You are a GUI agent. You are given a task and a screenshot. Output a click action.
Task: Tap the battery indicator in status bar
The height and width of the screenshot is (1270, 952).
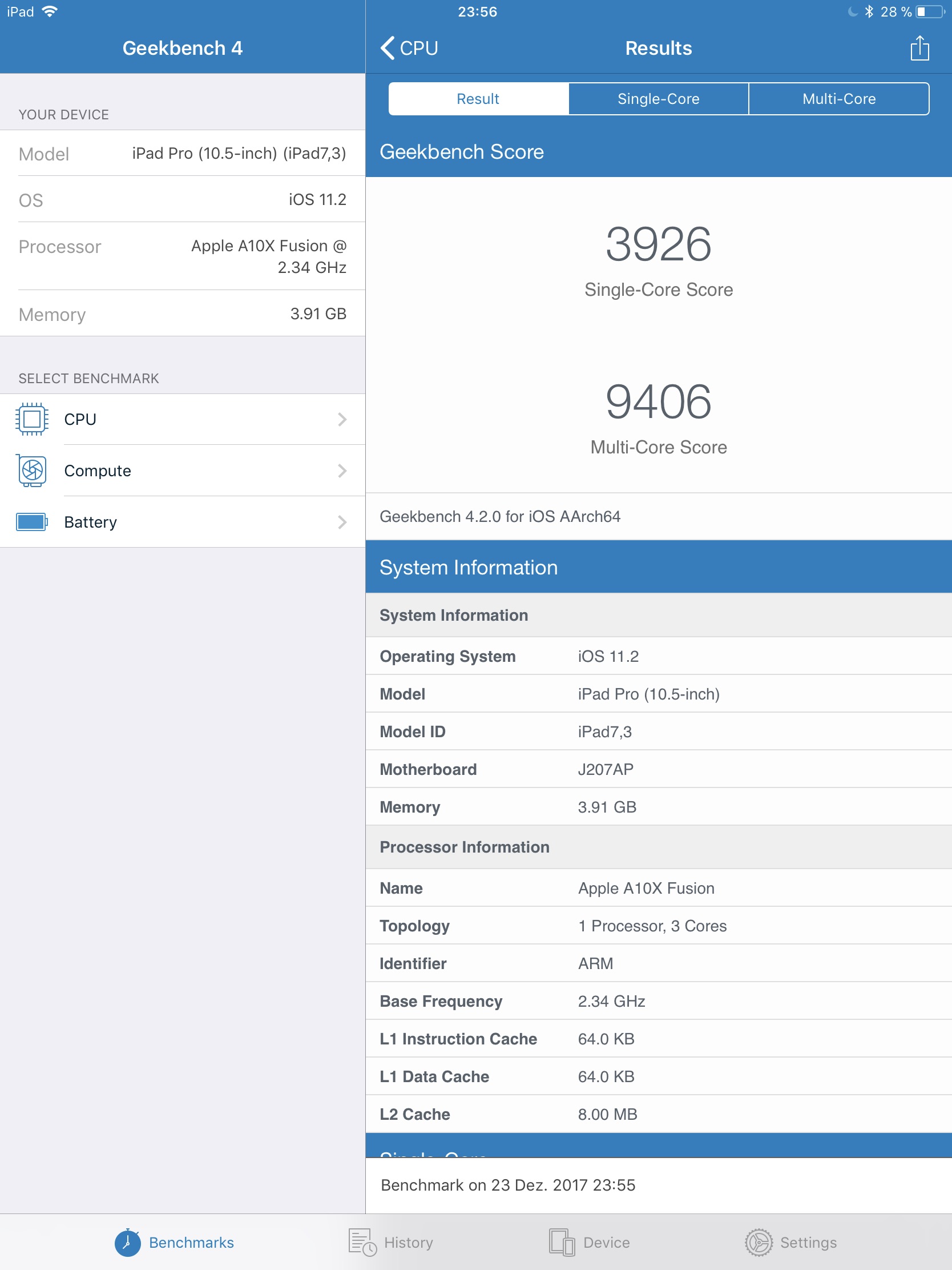pyautogui.click(x=930, y=11)
